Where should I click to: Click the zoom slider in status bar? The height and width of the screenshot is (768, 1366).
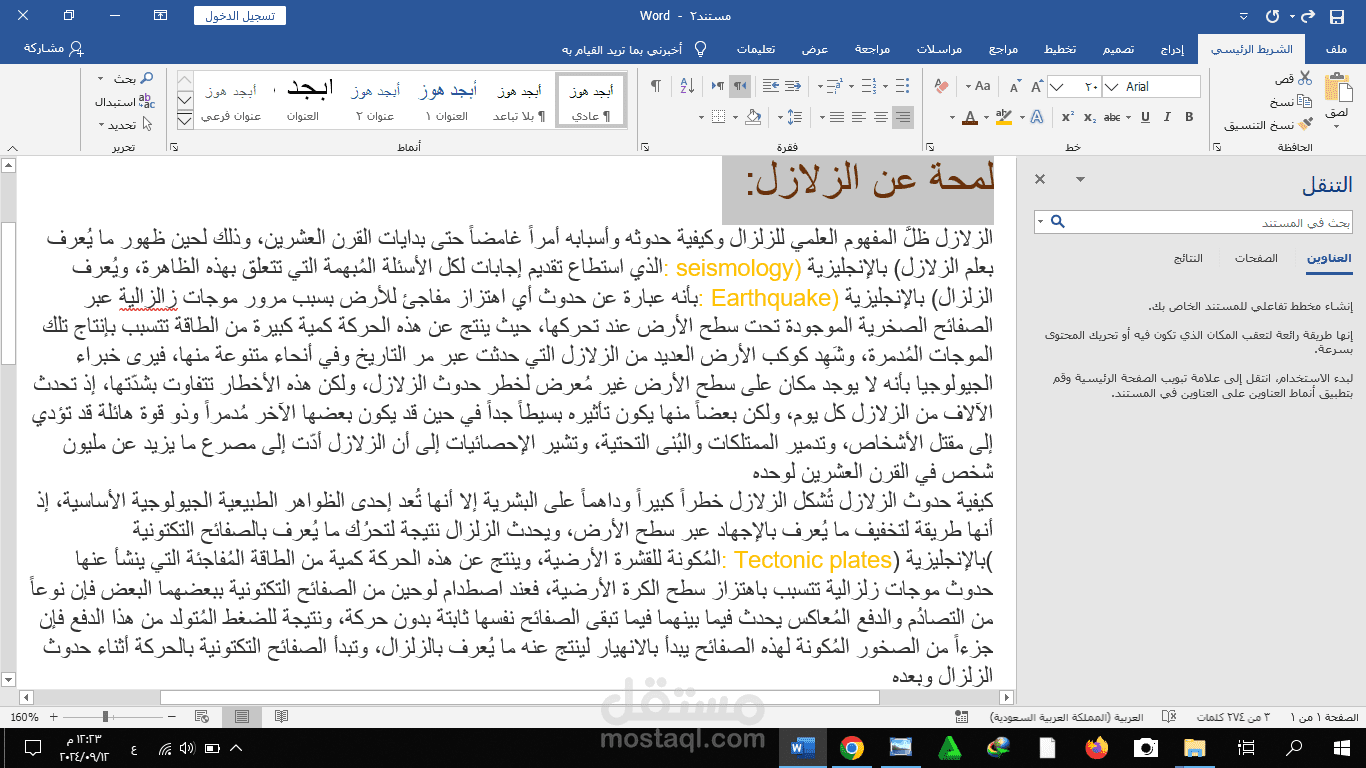113,716
